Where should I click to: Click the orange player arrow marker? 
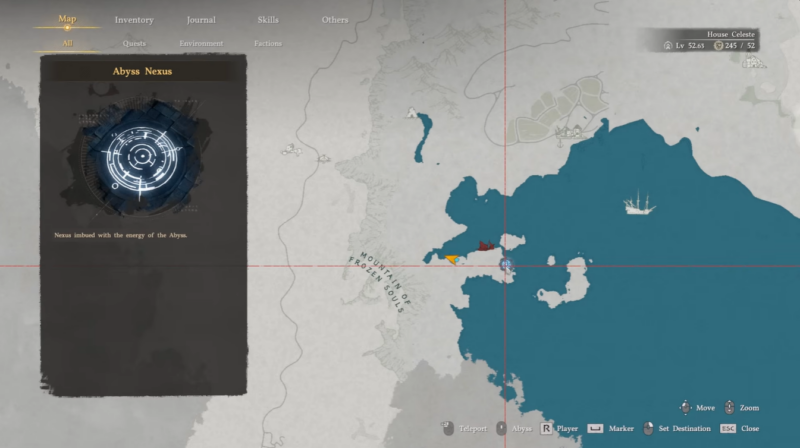(x=452, y=259)
